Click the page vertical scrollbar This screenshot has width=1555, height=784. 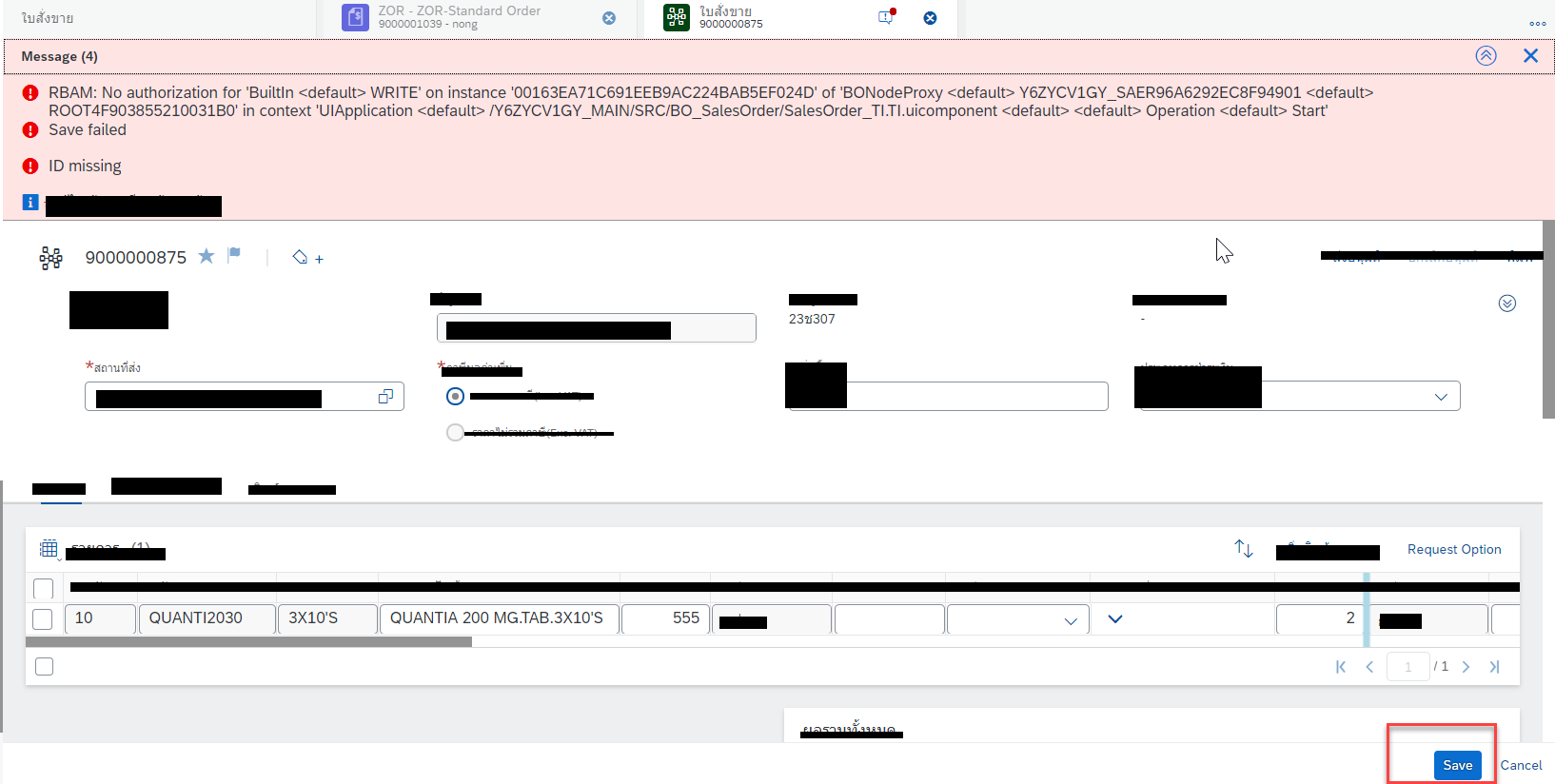[1548, 319]
